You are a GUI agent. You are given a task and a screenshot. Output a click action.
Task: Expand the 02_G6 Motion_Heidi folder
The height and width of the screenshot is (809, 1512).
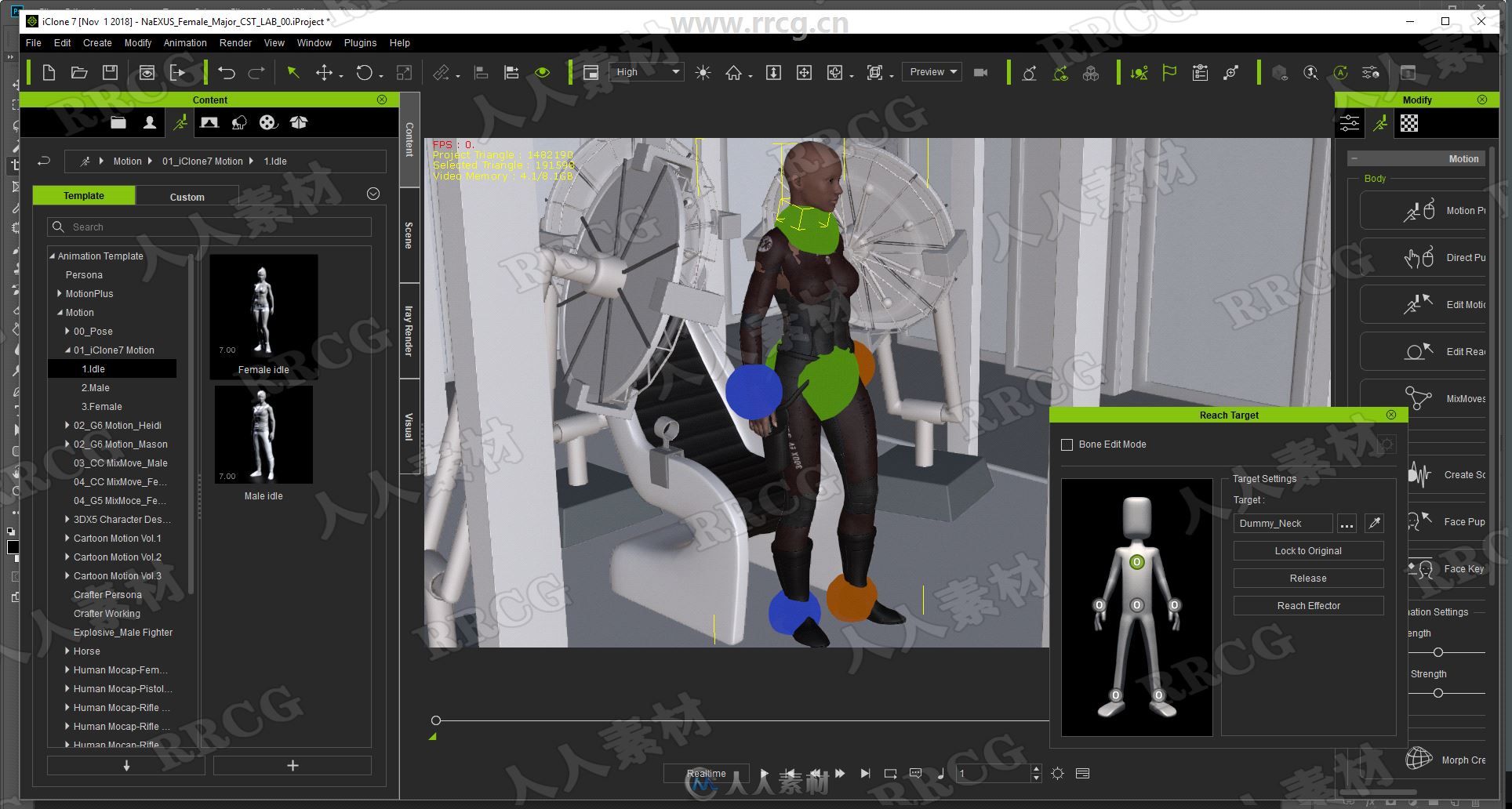[x=67, y=426]
